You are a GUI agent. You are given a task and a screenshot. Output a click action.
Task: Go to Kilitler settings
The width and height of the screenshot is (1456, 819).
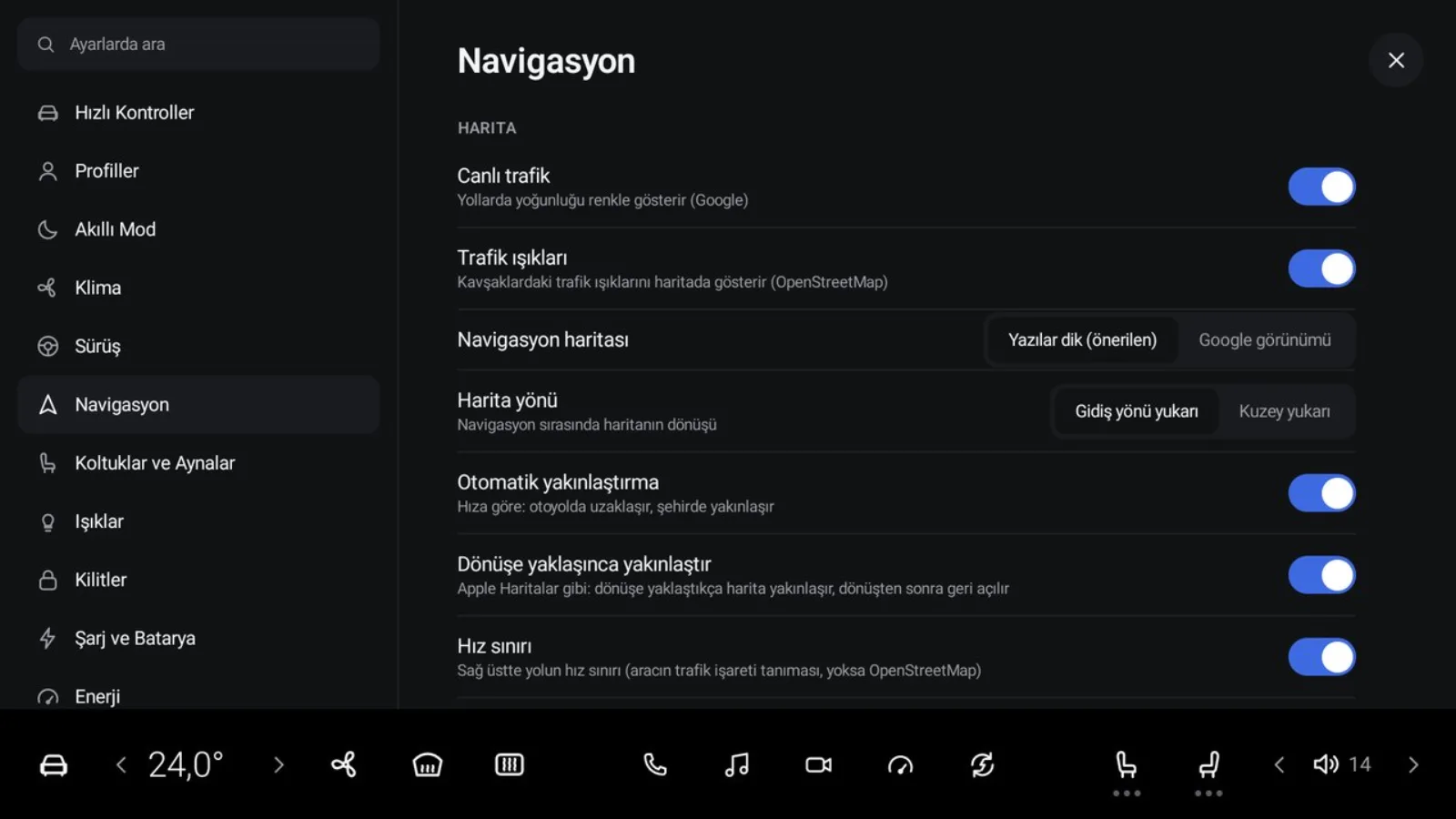click(x=198, y=580)
